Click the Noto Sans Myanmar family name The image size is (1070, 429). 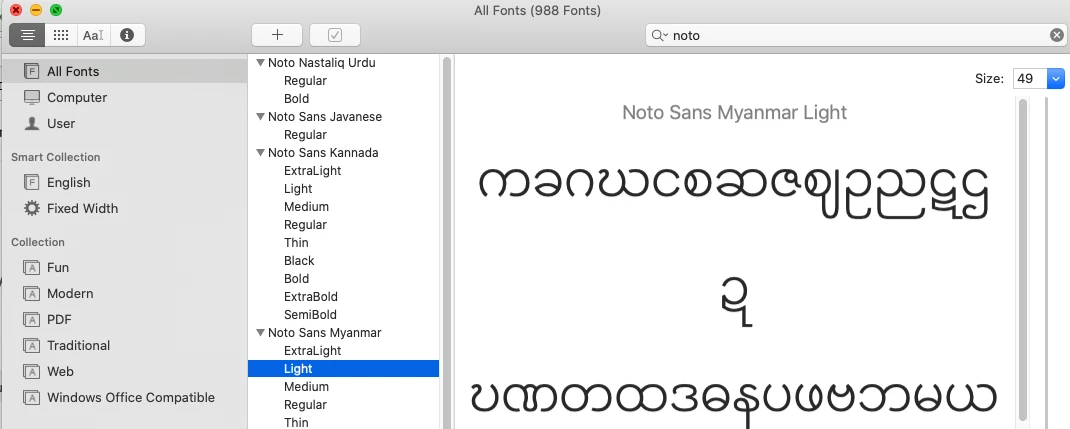point(324,333)
